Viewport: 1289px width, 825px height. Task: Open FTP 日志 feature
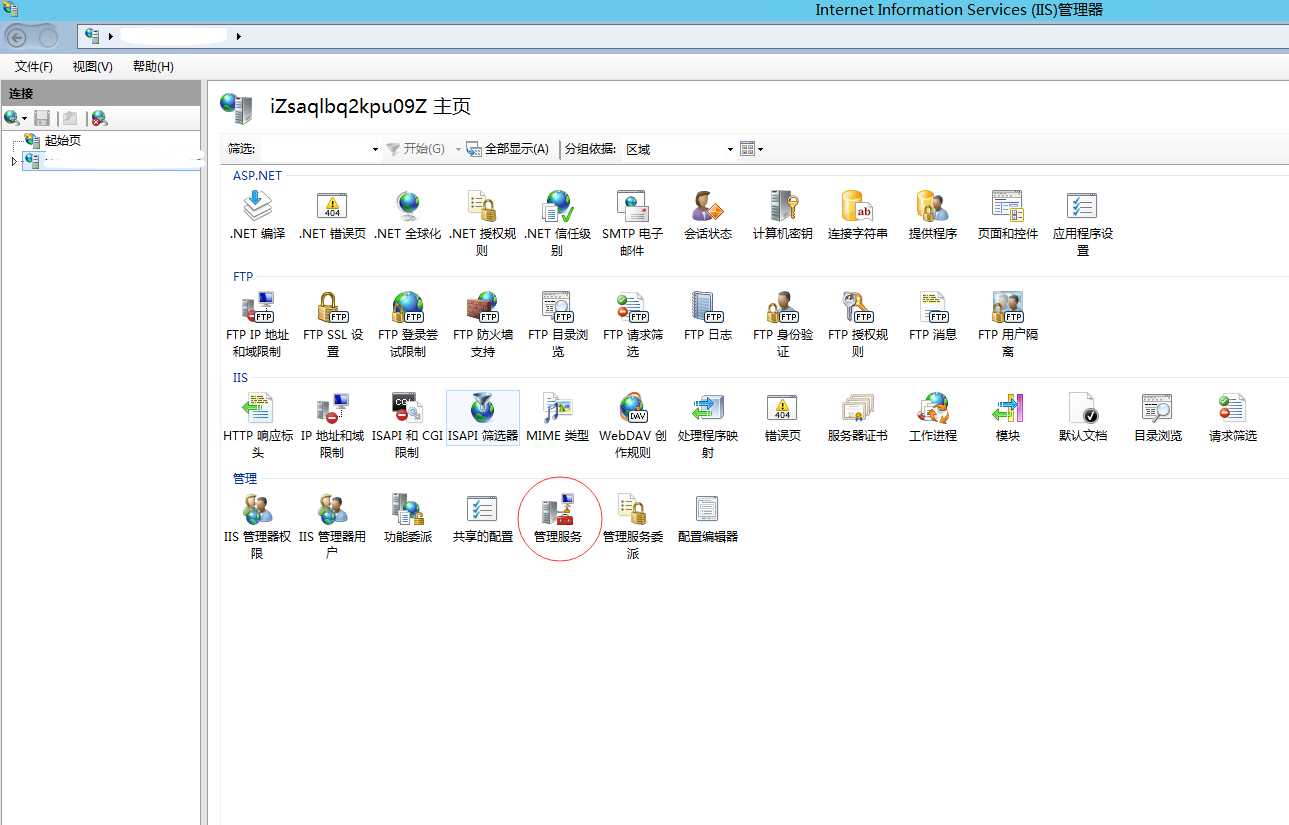click(x=708, y=317)
